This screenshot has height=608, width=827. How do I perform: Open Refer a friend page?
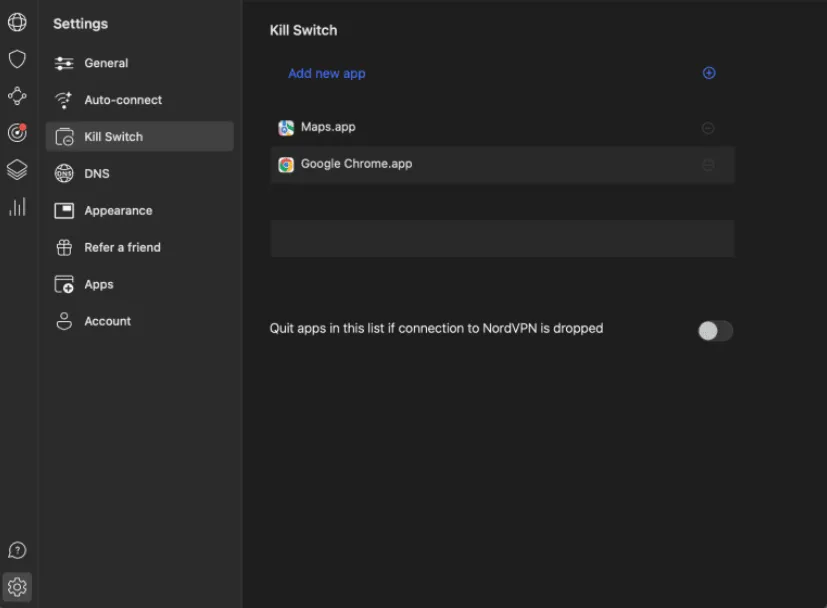122,248
